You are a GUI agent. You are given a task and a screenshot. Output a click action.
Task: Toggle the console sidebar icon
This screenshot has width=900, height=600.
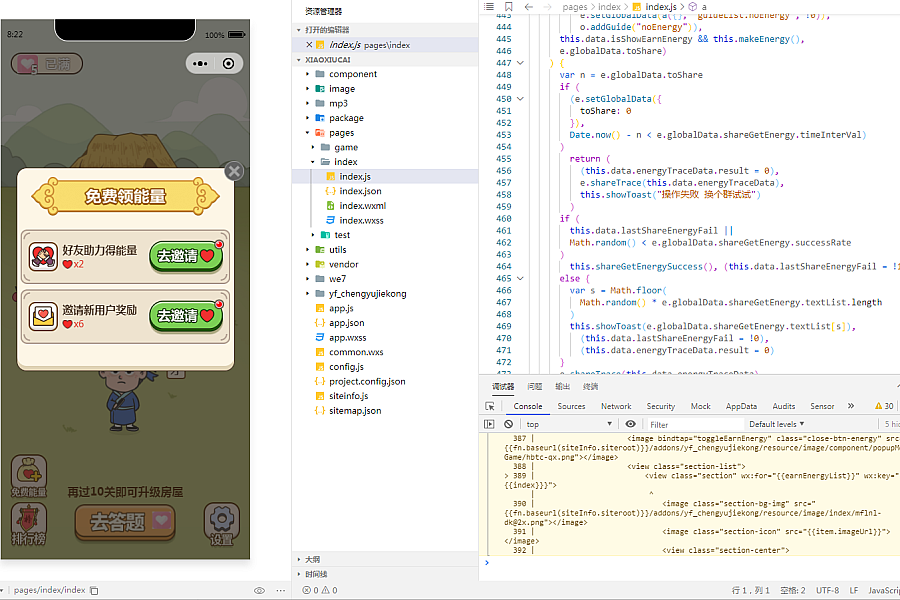(489, 424)
